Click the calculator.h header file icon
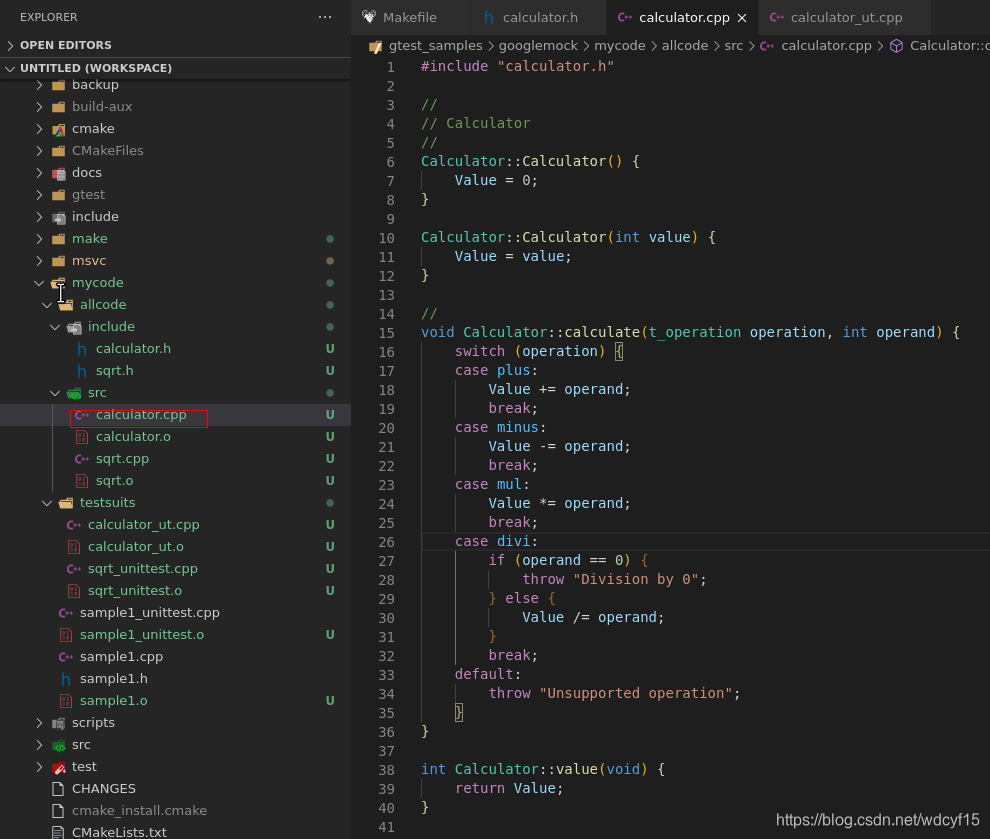Viewport: 990px width, 839px height. [x=82, y=349]
